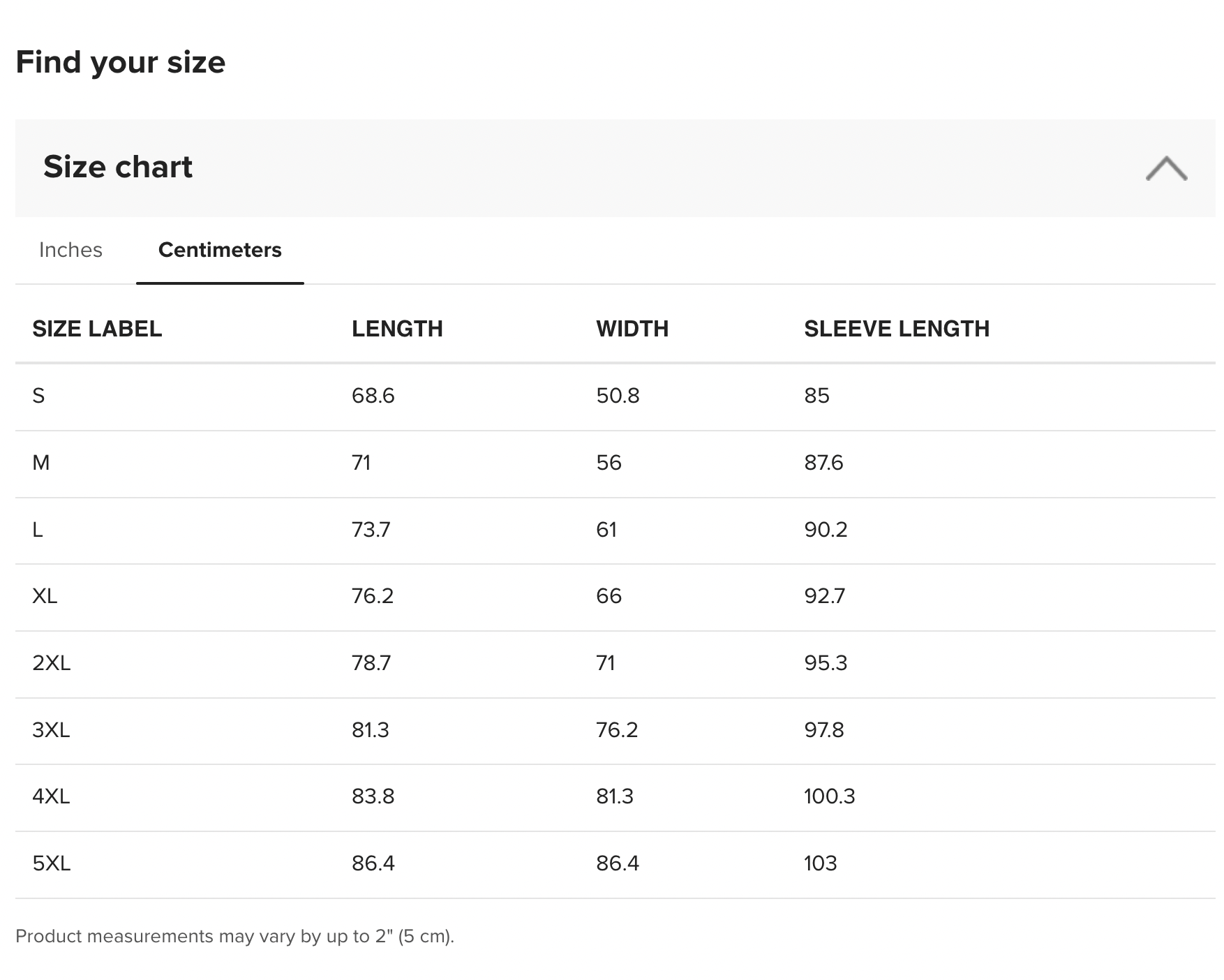Screen dimensions: 1224x980
Task: Click the SIZE LABEL column header
Action: point(97,329)
